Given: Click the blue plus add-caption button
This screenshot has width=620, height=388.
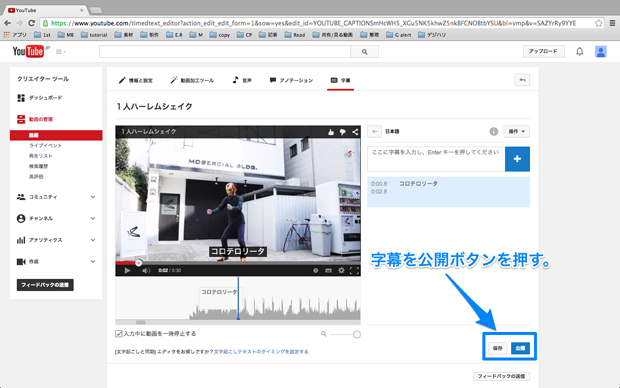Looking at the screenshot, I should coord(517,159).
